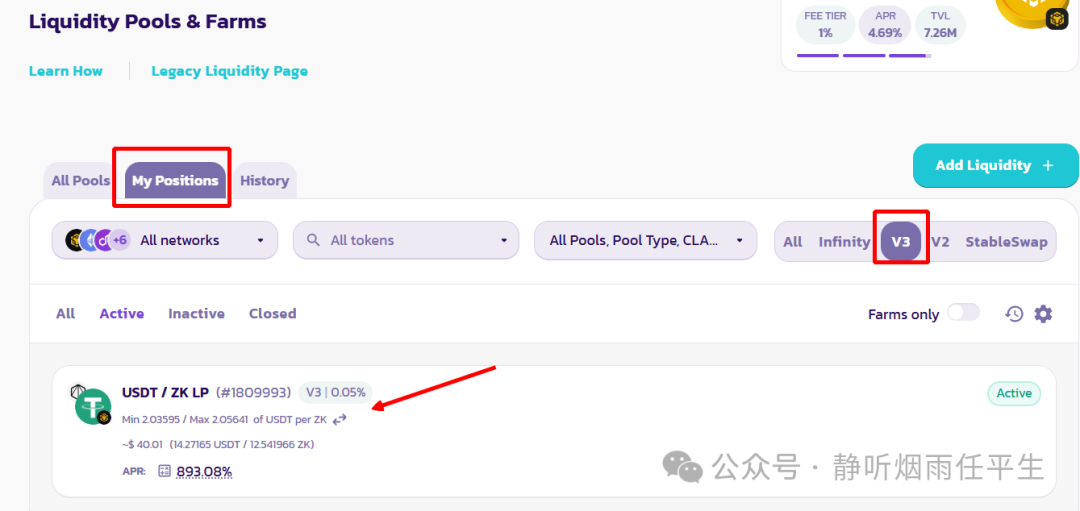Click the +6 networks badge
This screenshot has width=1080, height=511.
coord(120,240)
